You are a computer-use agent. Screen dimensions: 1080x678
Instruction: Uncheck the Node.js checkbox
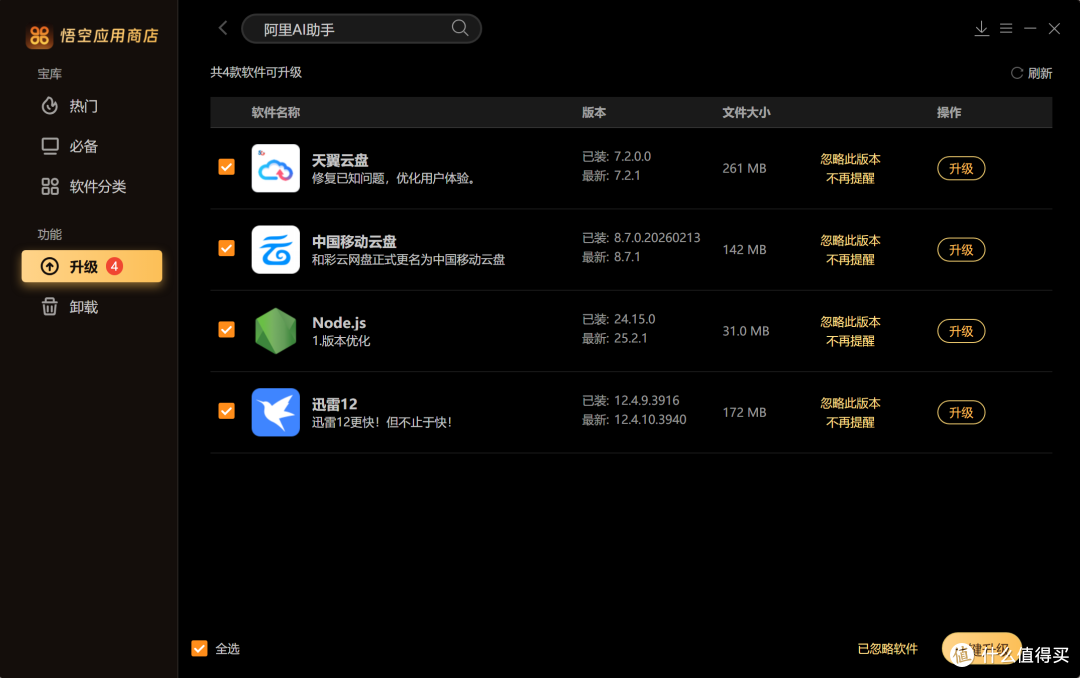click(x=227, y=329)
